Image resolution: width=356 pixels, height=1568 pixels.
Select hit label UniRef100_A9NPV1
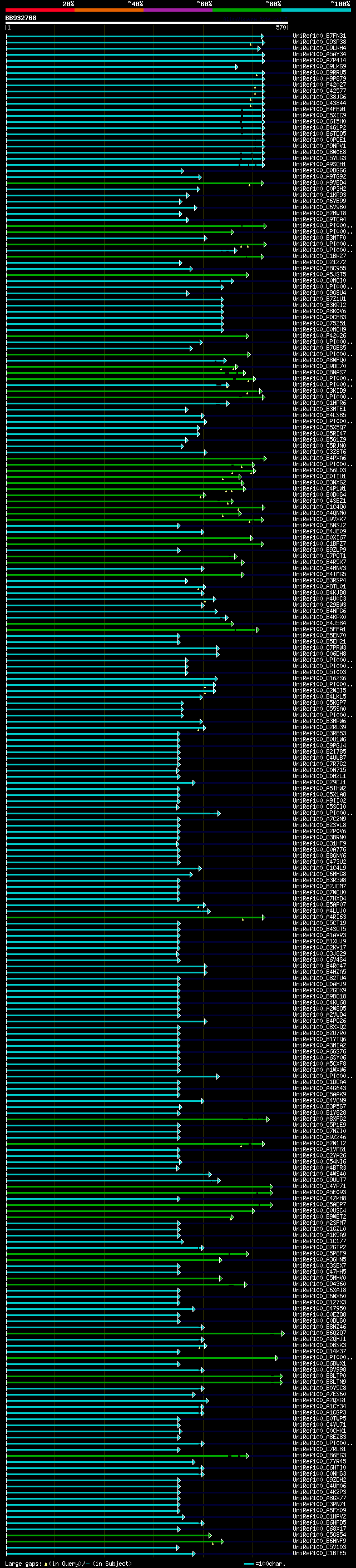[319, 146]
